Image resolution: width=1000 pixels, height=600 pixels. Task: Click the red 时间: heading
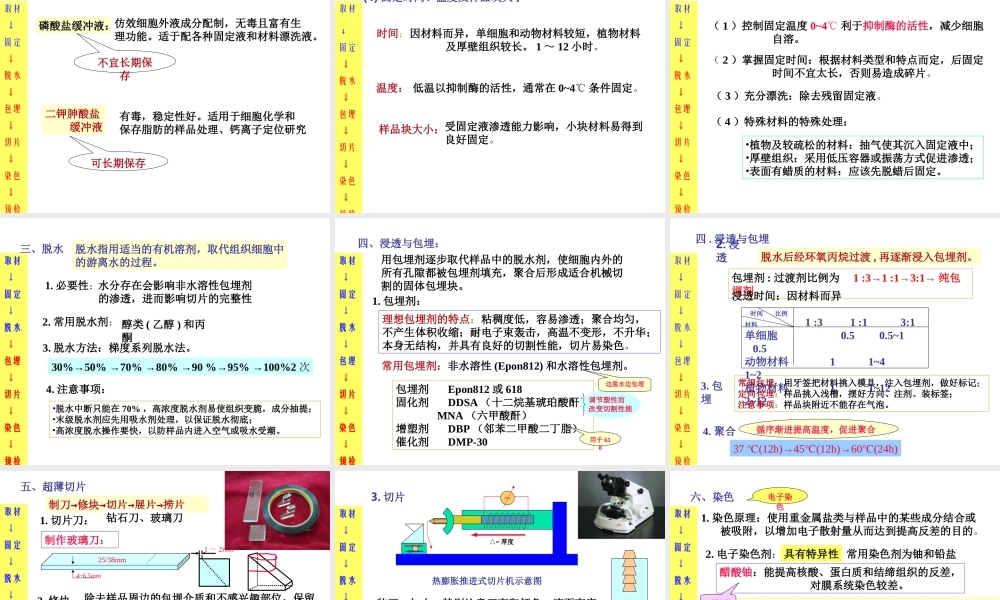coord(389,33)
